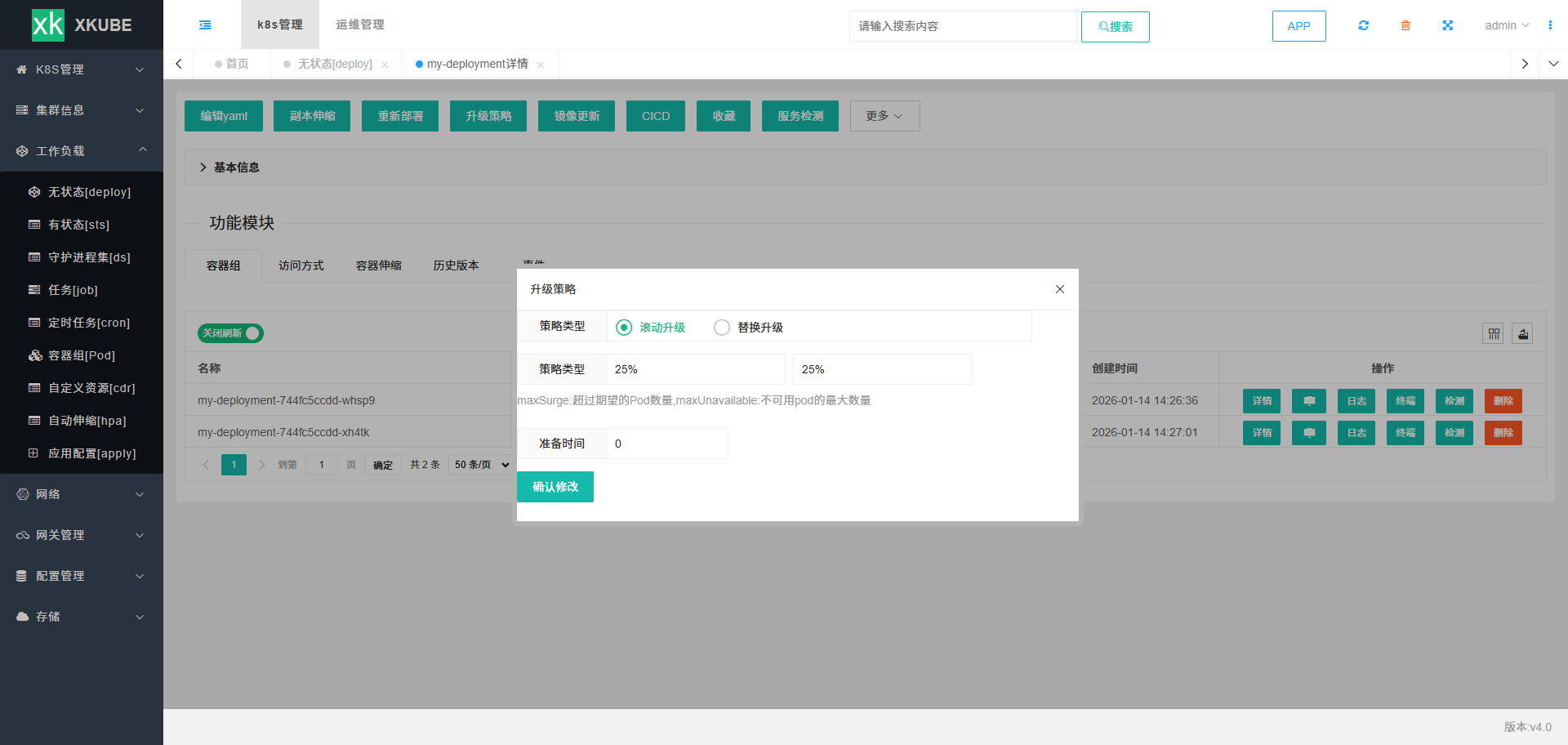The width and height of the screenshot is (1568, 745).
Task: Click the 确认修改 button
Action: click(x=555, y=487)
